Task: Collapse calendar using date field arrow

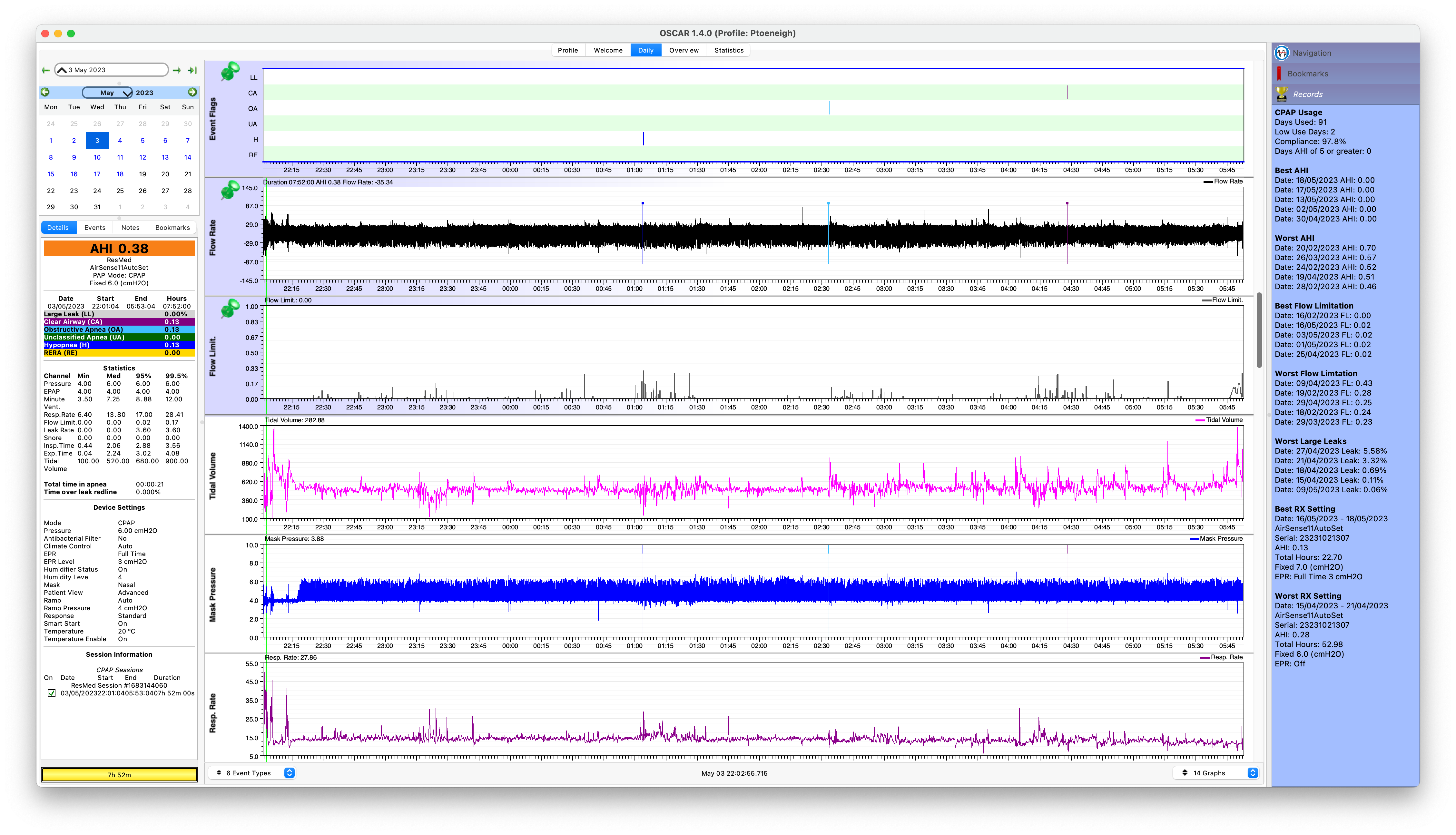Action: [x=62, y=70]
